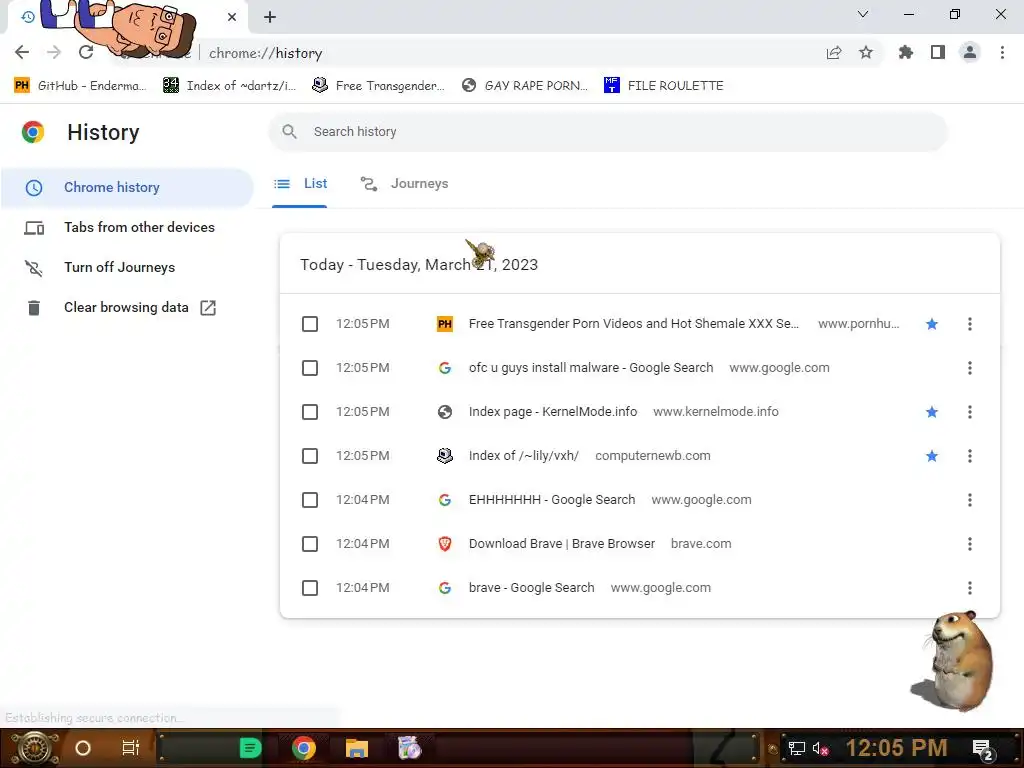The width and height of the screenshot is (1024, 768).
Task: Open the Windows Start button
Action: 35,748
